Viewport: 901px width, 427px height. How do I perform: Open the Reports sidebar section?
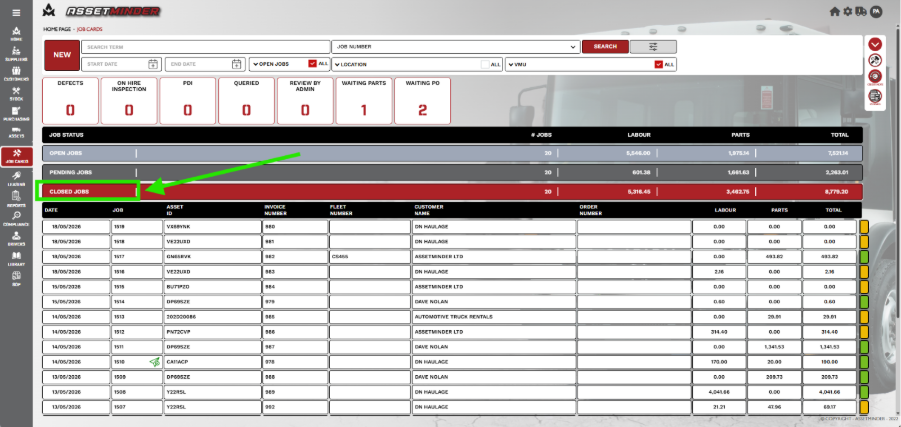tap(17, 199)
